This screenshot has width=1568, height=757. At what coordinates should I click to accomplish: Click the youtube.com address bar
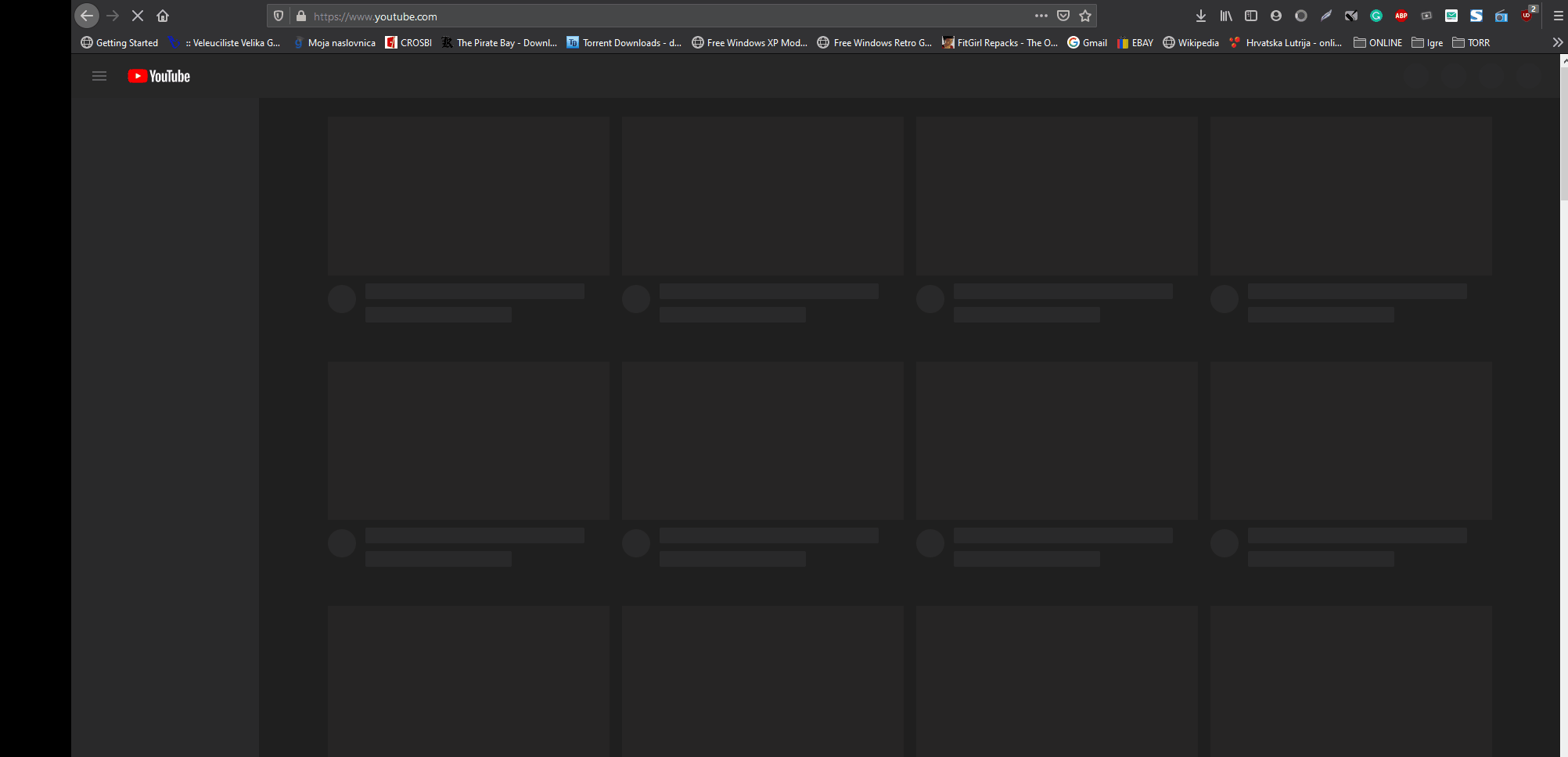coord(626,16)
